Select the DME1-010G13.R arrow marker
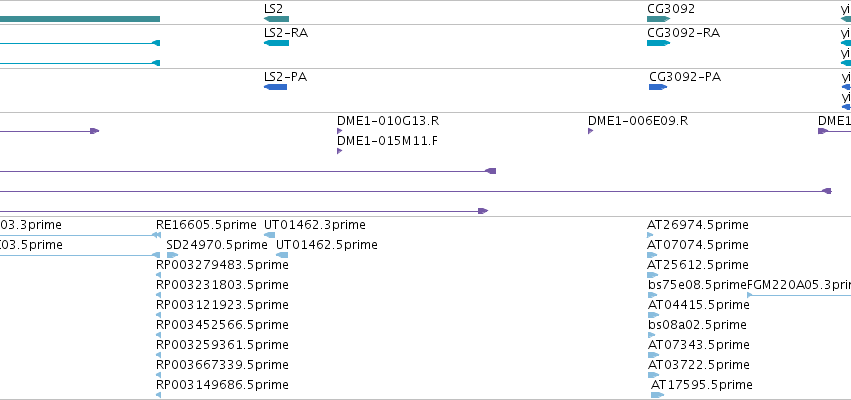This screenshot has width=851, height=400. [340, 131]
